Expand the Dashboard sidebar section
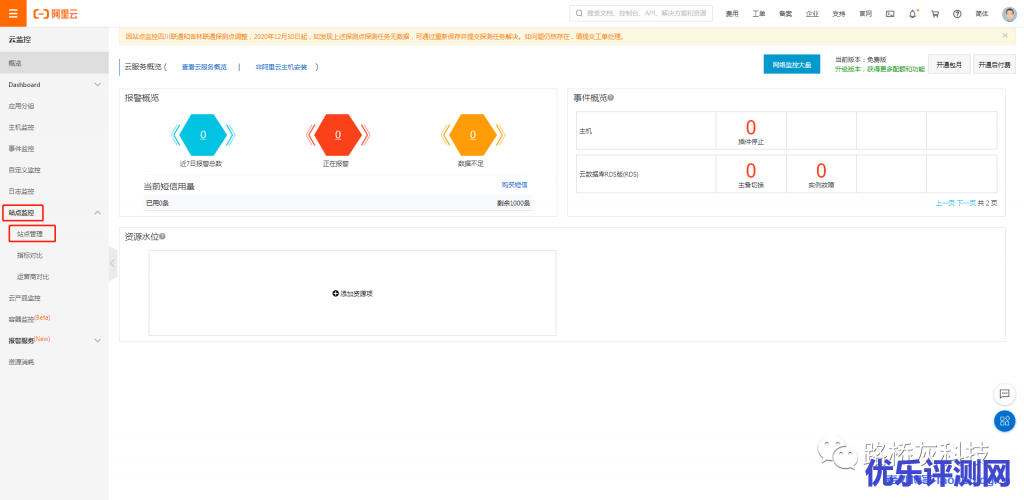Viewport: 1024px width, 500px height. tap(97, 85)
